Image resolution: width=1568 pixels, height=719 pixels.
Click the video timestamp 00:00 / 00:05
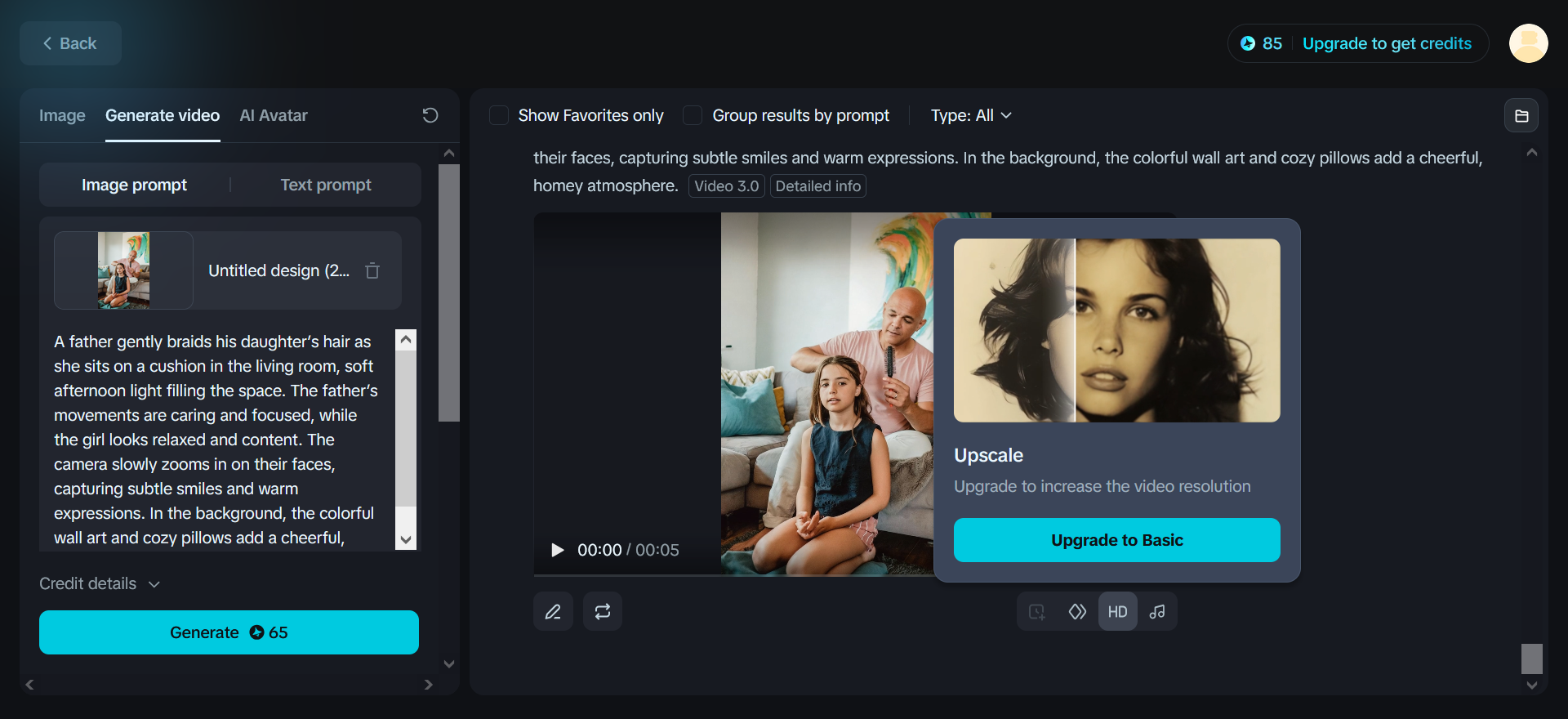[628, 550]
